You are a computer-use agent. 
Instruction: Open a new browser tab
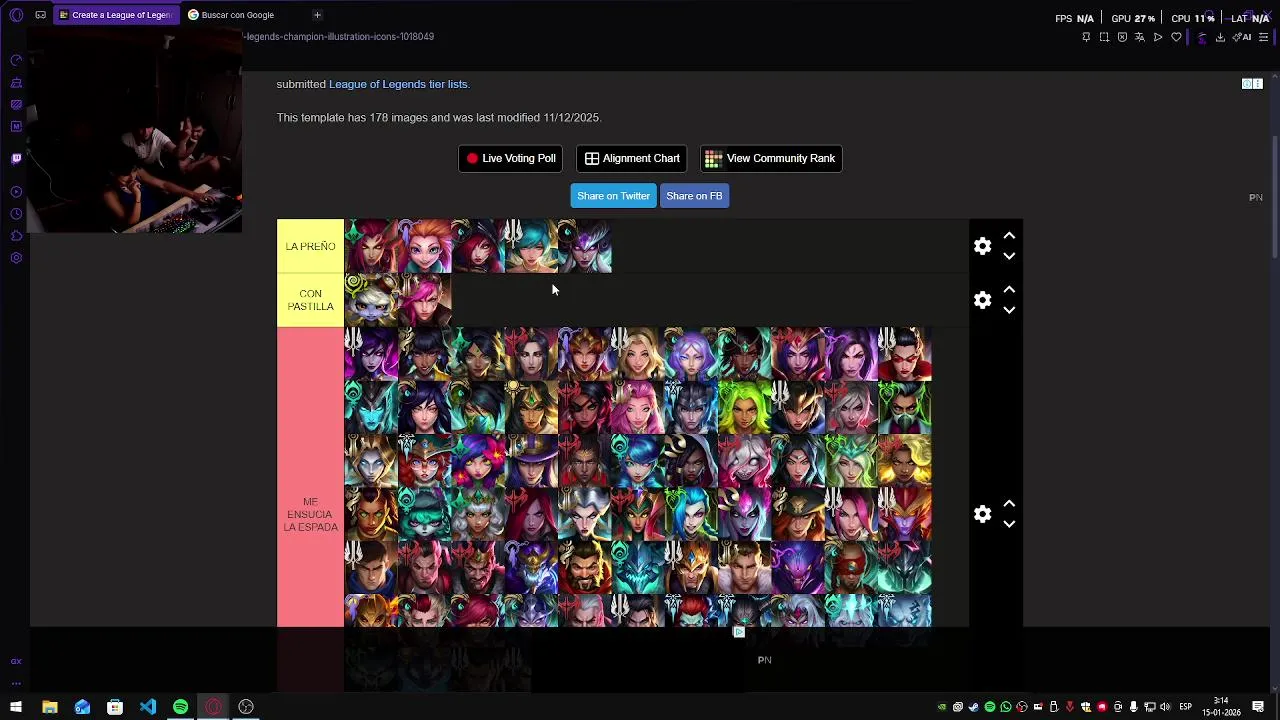[x=317, y=15]
